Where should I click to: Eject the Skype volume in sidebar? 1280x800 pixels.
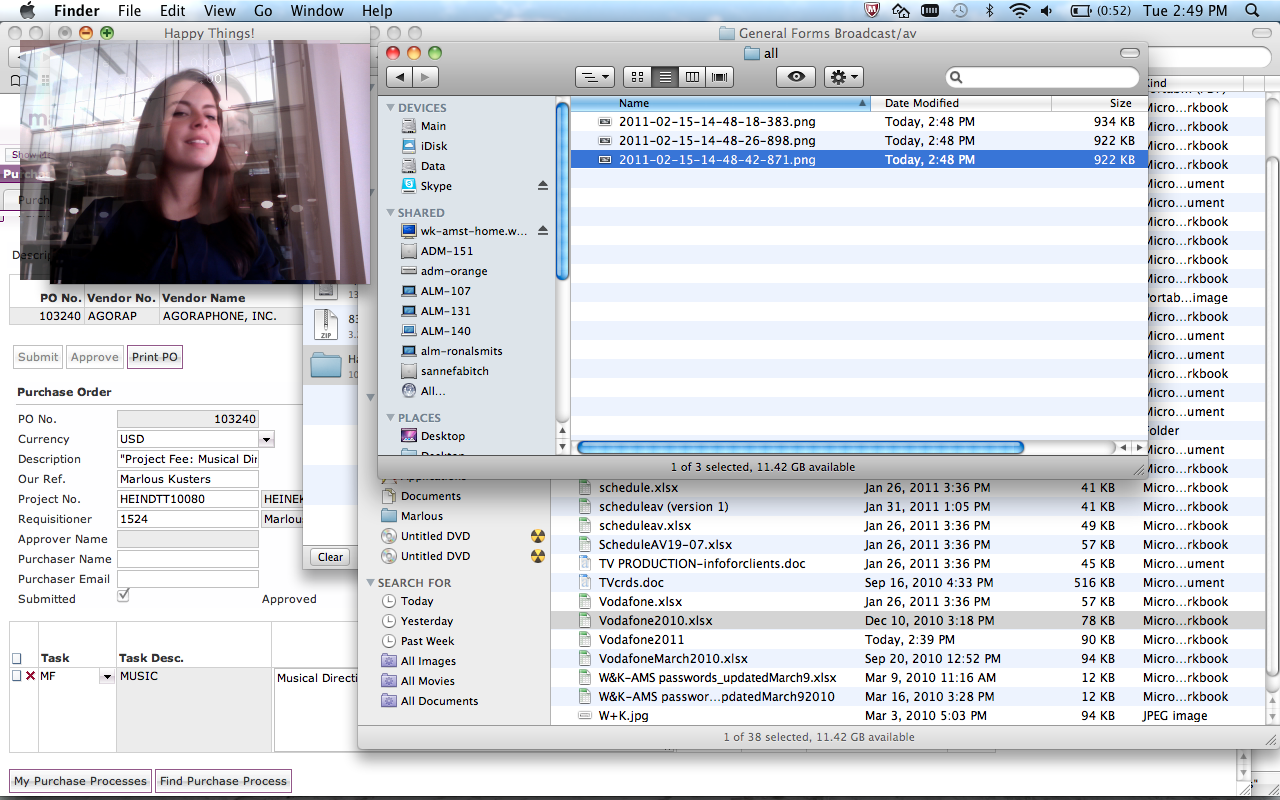click(543, 186)
